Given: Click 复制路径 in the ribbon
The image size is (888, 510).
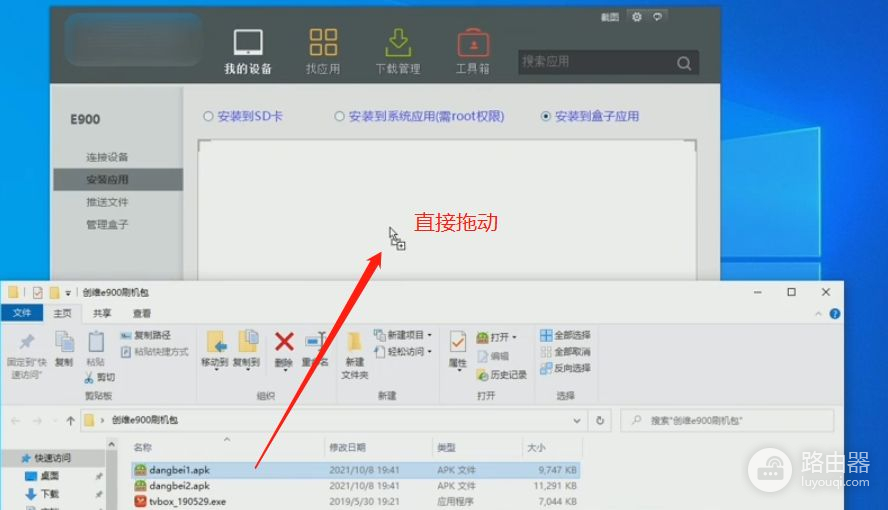Looking at the screenshot, I should [x=146, y=335].
